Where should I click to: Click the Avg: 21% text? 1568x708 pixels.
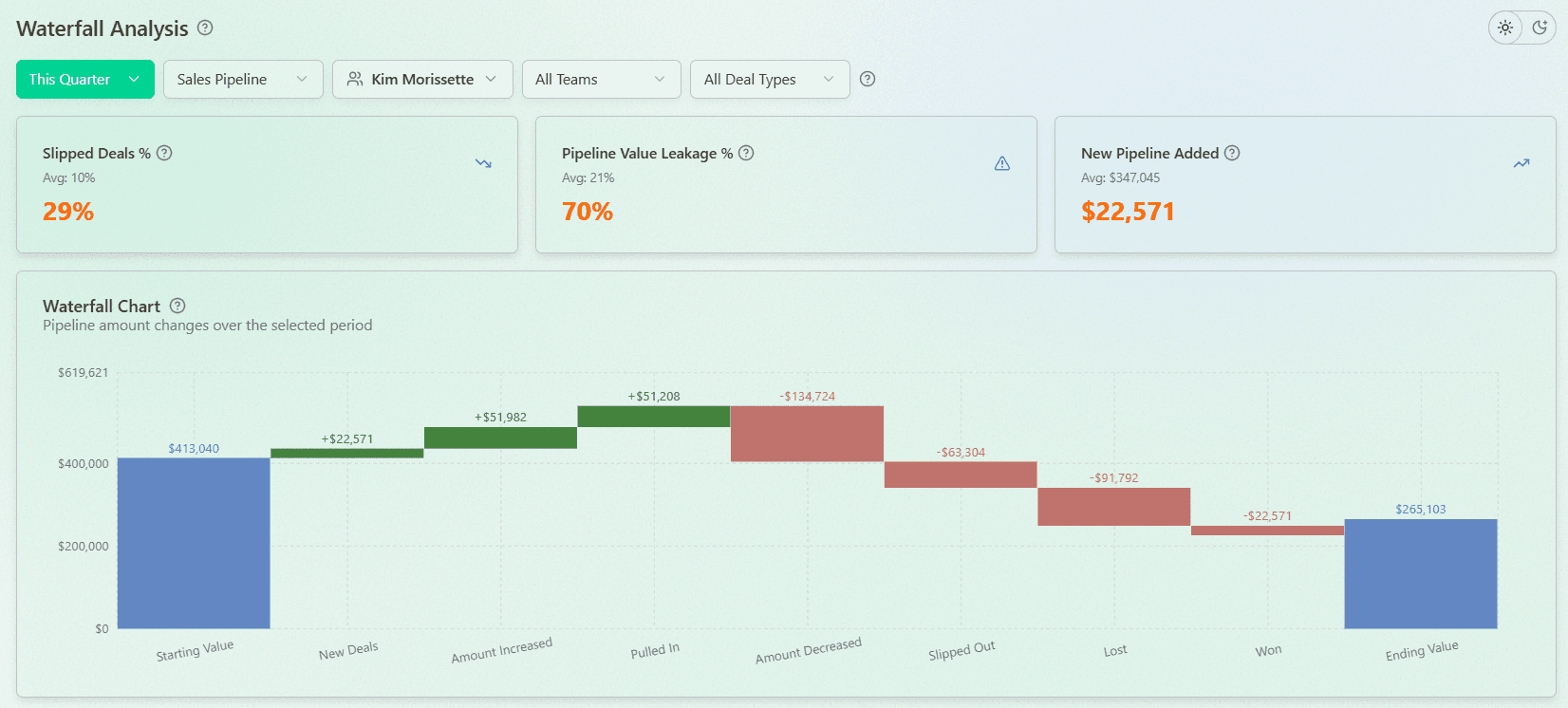(588, 177)
